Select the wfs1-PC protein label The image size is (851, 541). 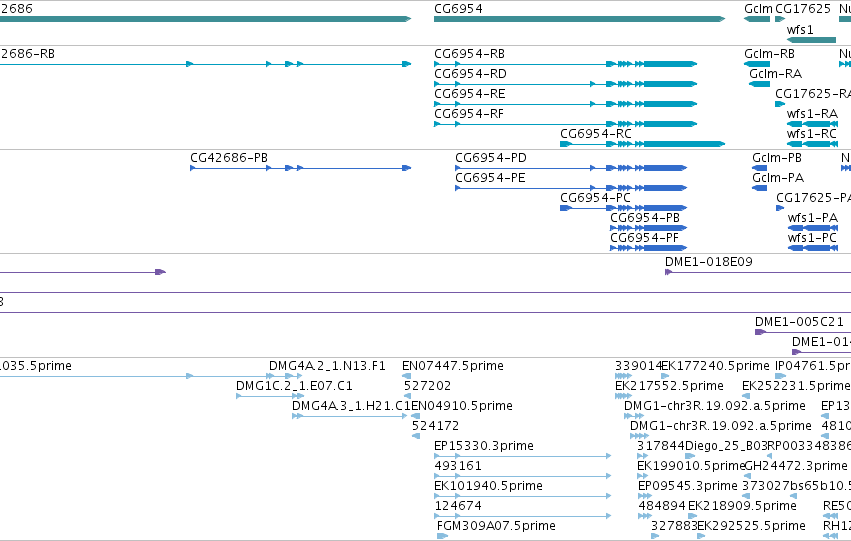[812, 238]
